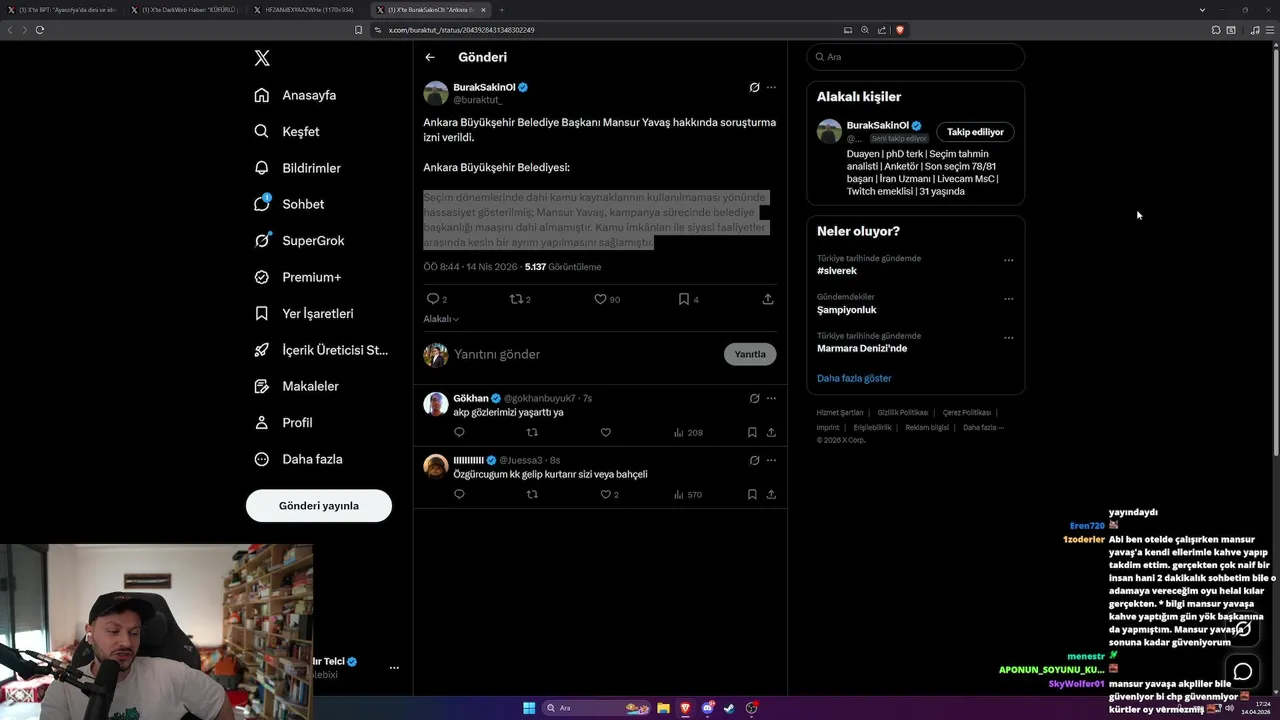The width and height of the screenshot is (1280, 720).
Task: Share the main post
Action: coord(768,299)
